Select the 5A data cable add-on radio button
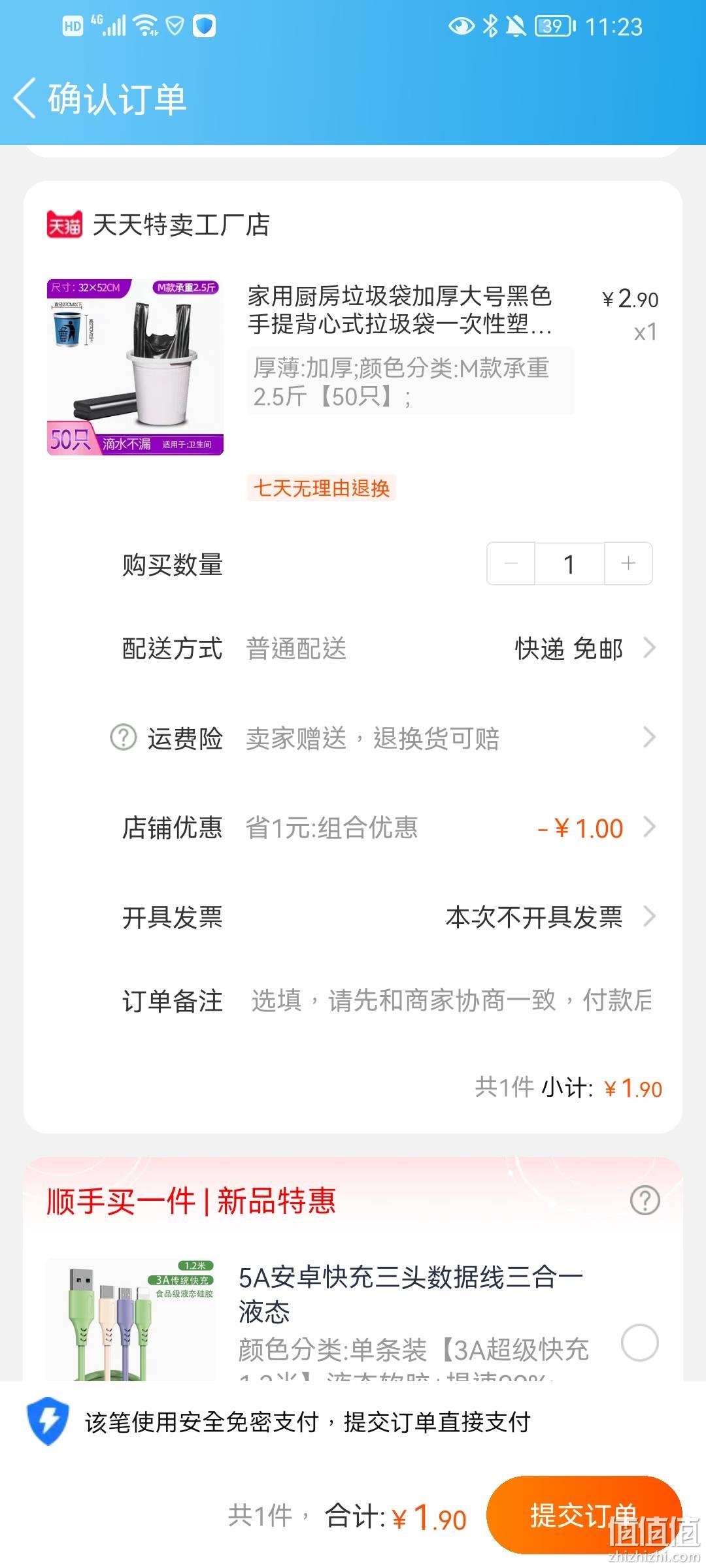706x1568 pixels. (639, 1343)
